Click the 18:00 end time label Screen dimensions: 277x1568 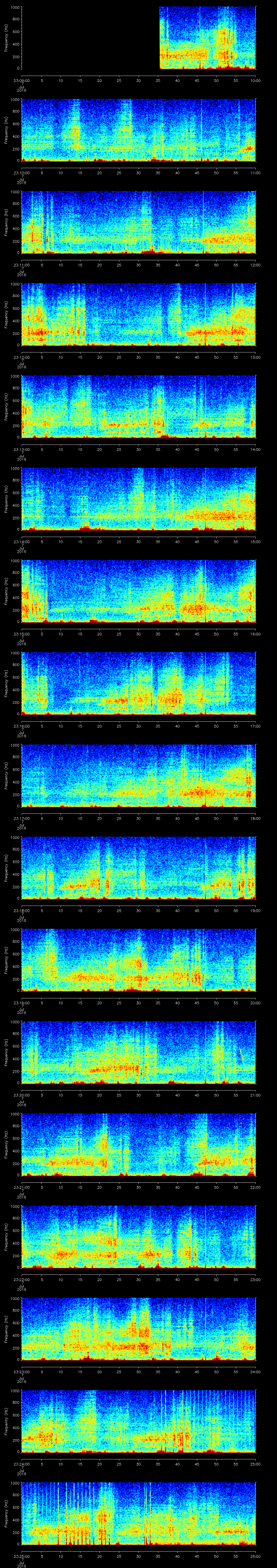[255, 819]
